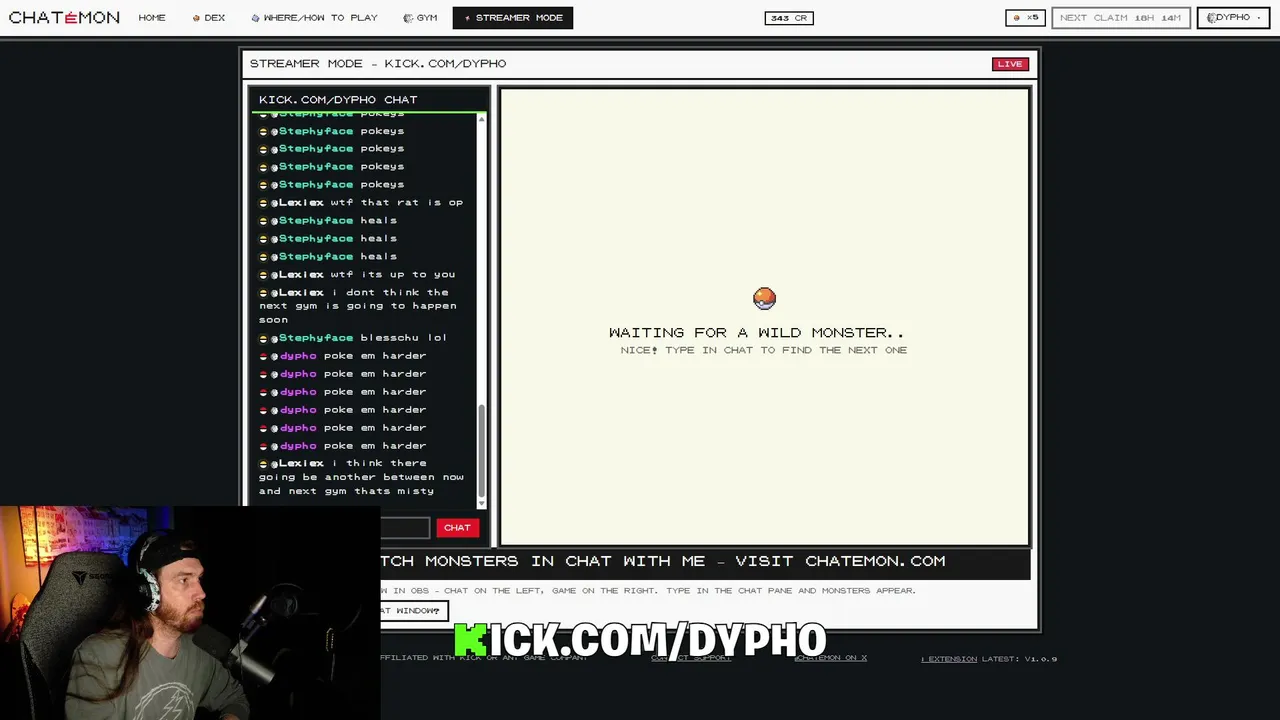The height and width of the screenshot is (720, 1280).
Task: Open the DYPHO account dropdown
Action: pyautogui.click(x=1233, y=17)
